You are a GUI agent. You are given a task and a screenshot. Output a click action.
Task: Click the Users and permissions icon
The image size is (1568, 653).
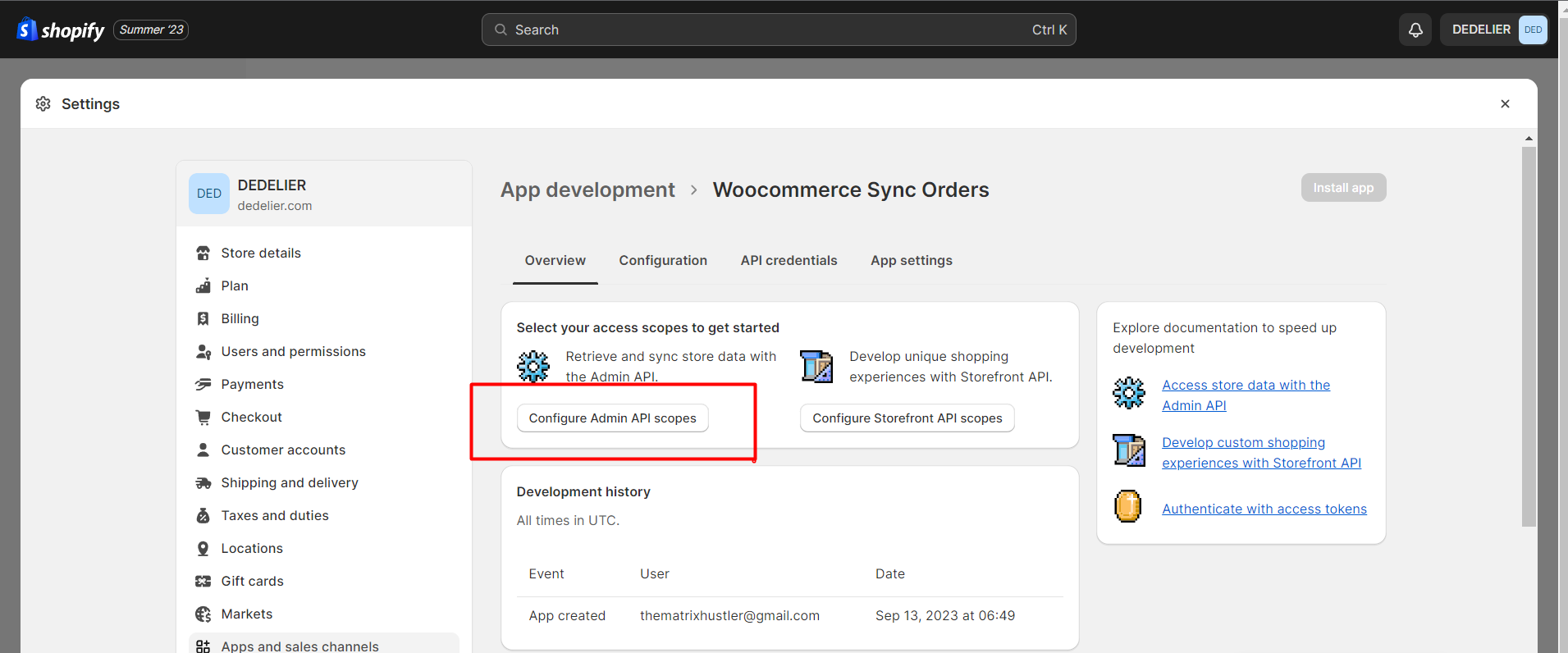coord(203,351)
